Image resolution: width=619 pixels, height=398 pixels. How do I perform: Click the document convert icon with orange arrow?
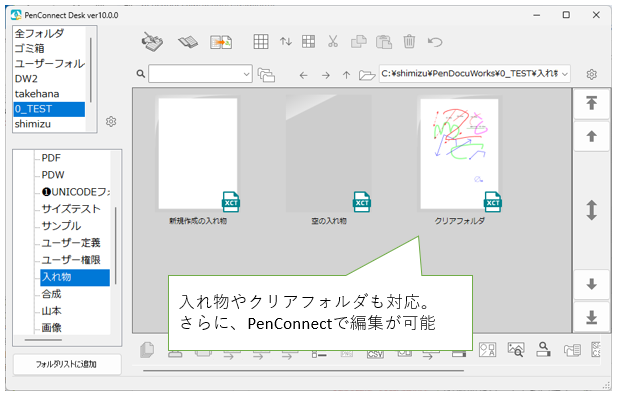(x=221, y=42)
